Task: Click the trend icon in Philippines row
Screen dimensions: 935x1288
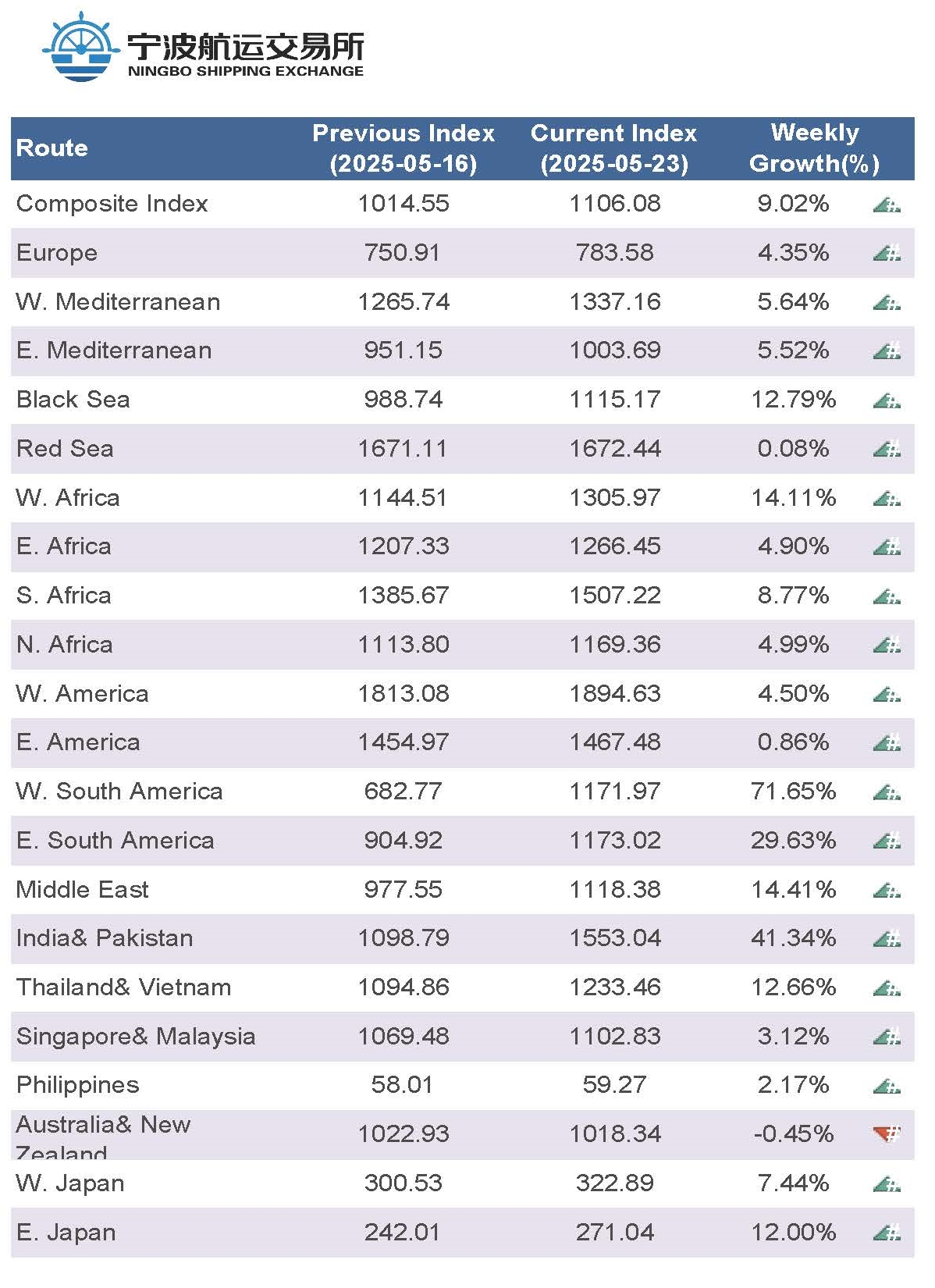Action: (887, 1086)
